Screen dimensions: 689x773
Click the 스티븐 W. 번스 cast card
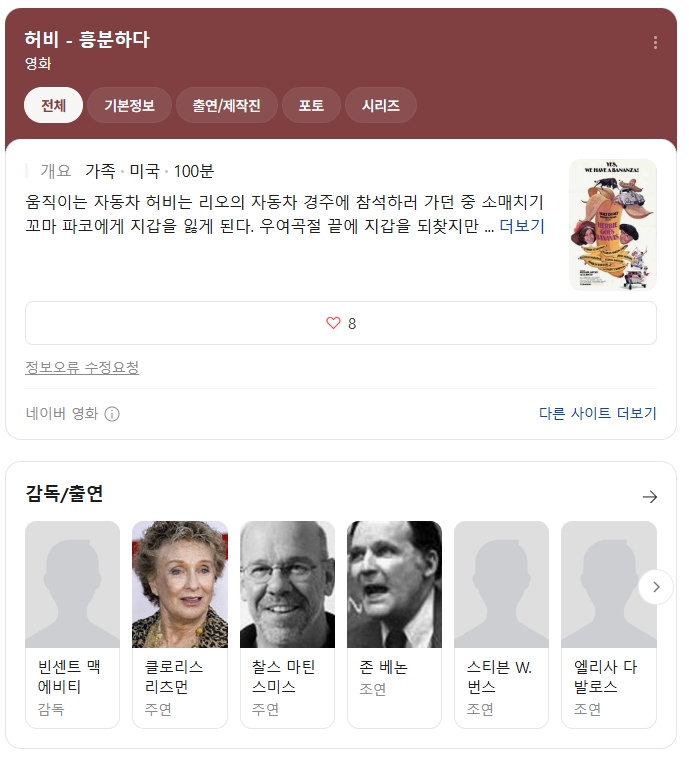(x=501, y=624)
